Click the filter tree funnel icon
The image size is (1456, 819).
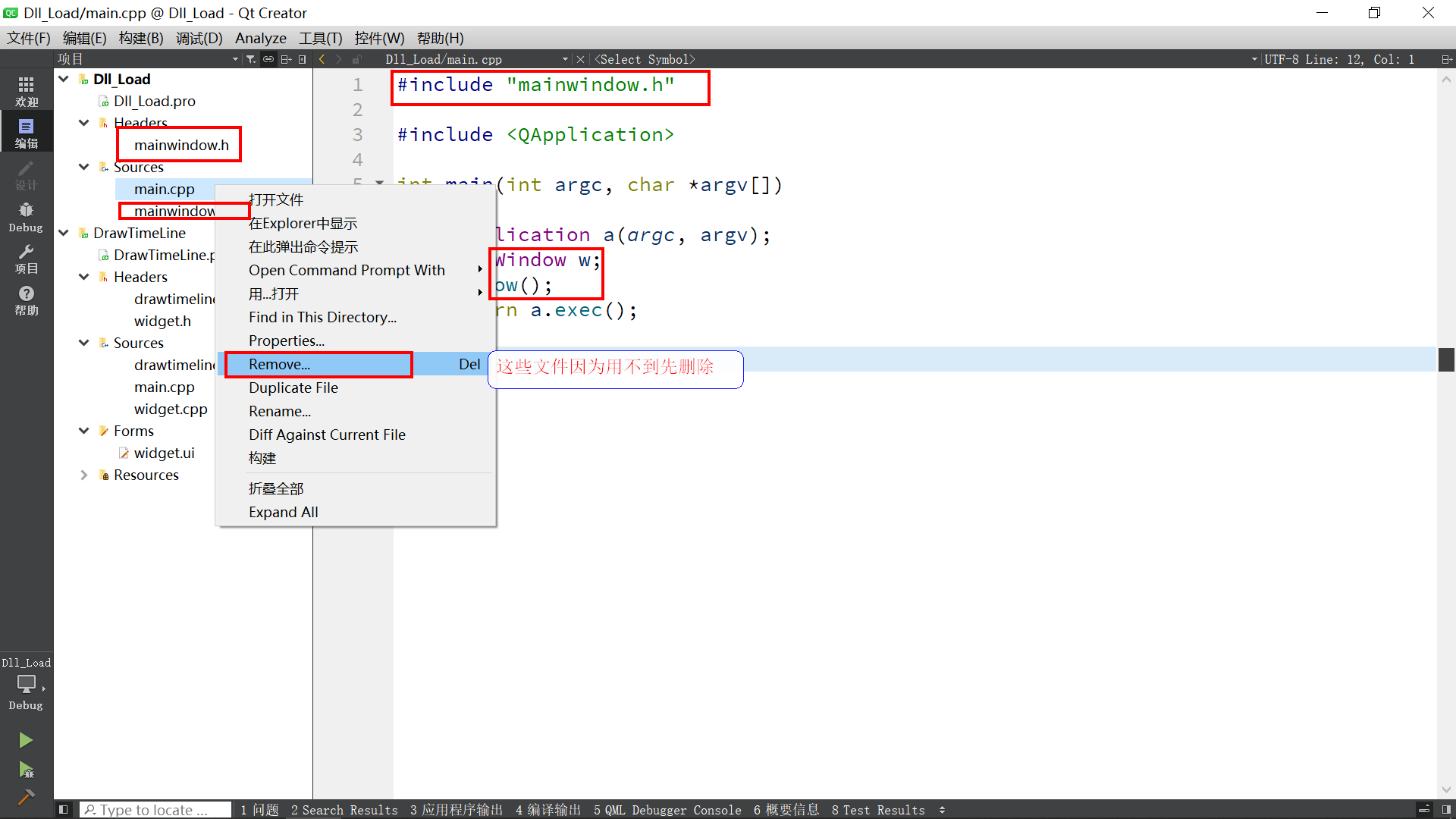[x=251, y=59]
